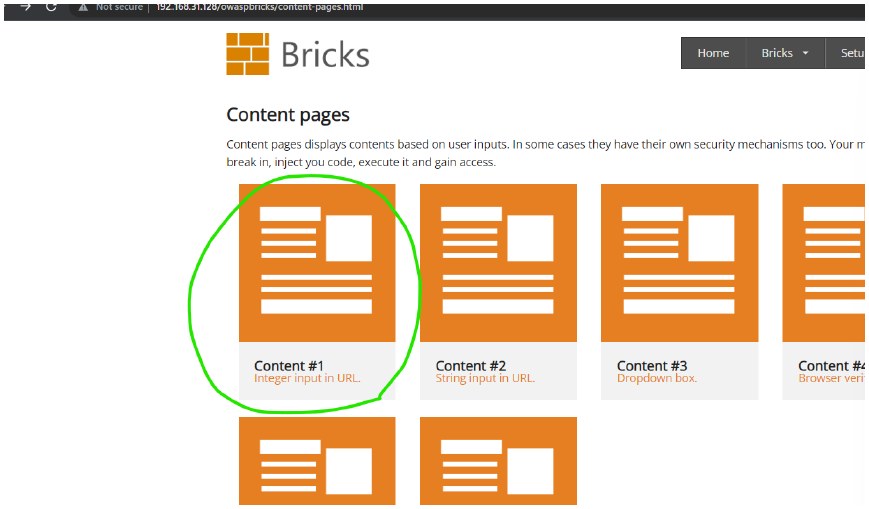Viewport: 869px width, 509px height.
Task: Reload the page with the refresh icon
Action: pos(51,7)
